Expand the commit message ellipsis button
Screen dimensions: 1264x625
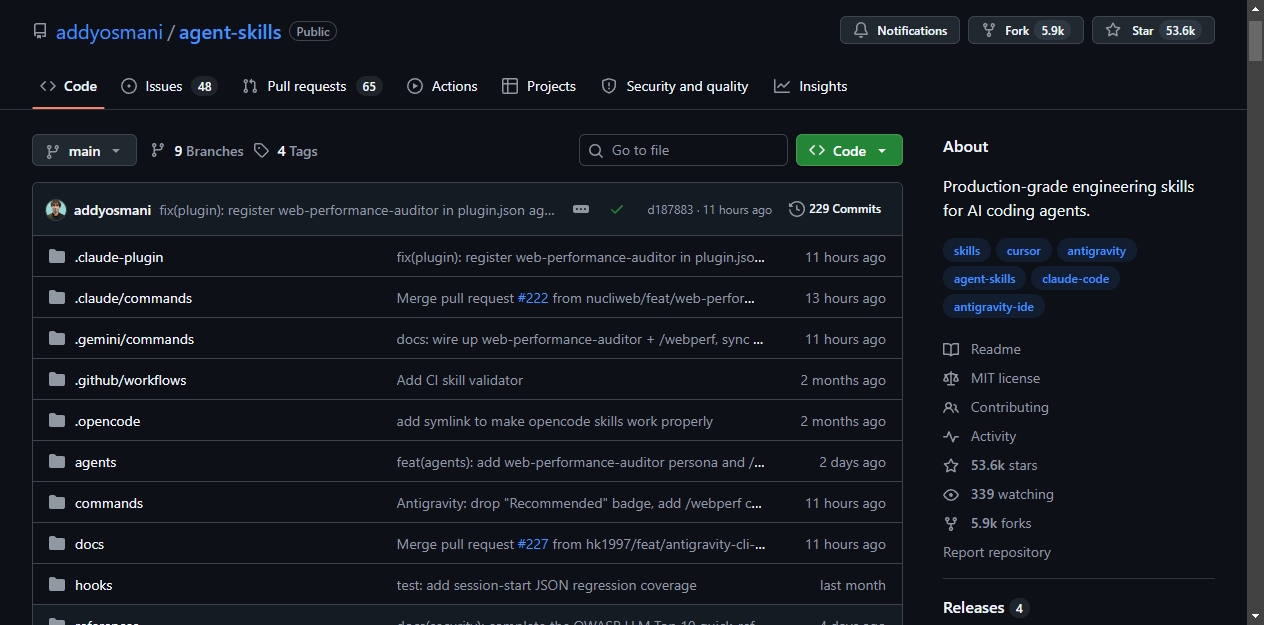pyautogui.click(x=581, y=210)
